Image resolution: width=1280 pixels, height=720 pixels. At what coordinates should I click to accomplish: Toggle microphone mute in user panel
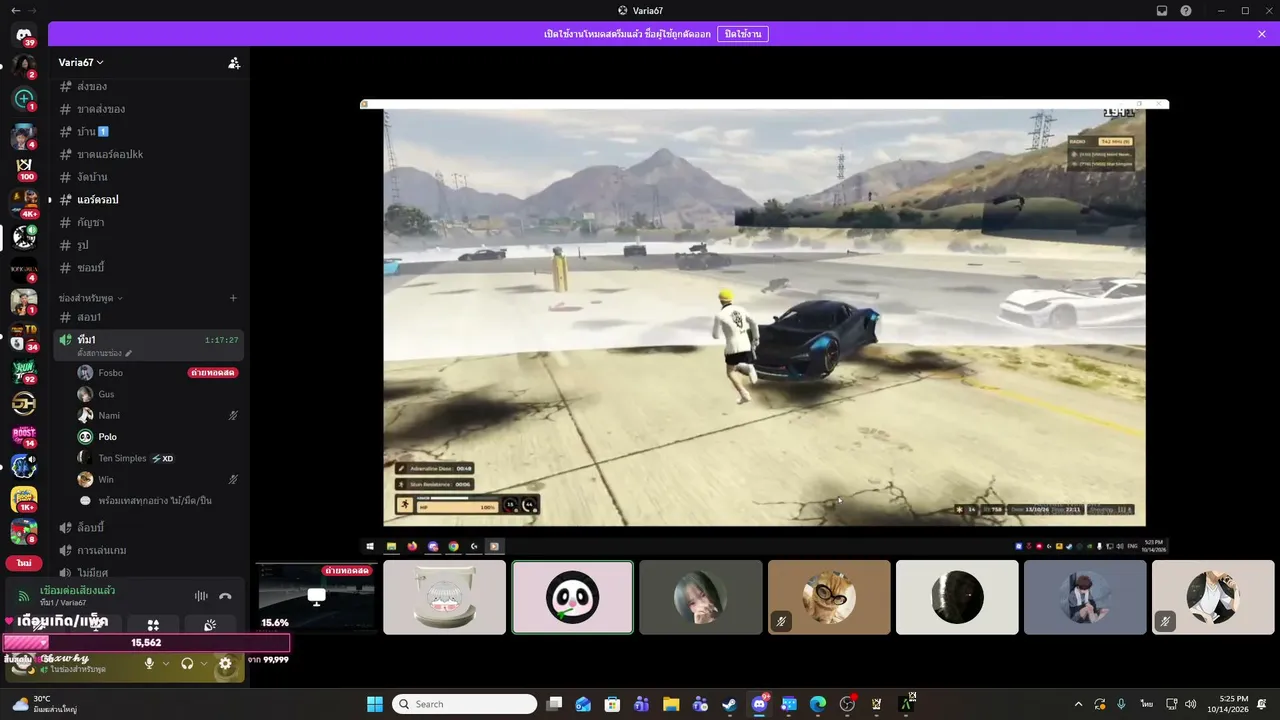[149, 663]
